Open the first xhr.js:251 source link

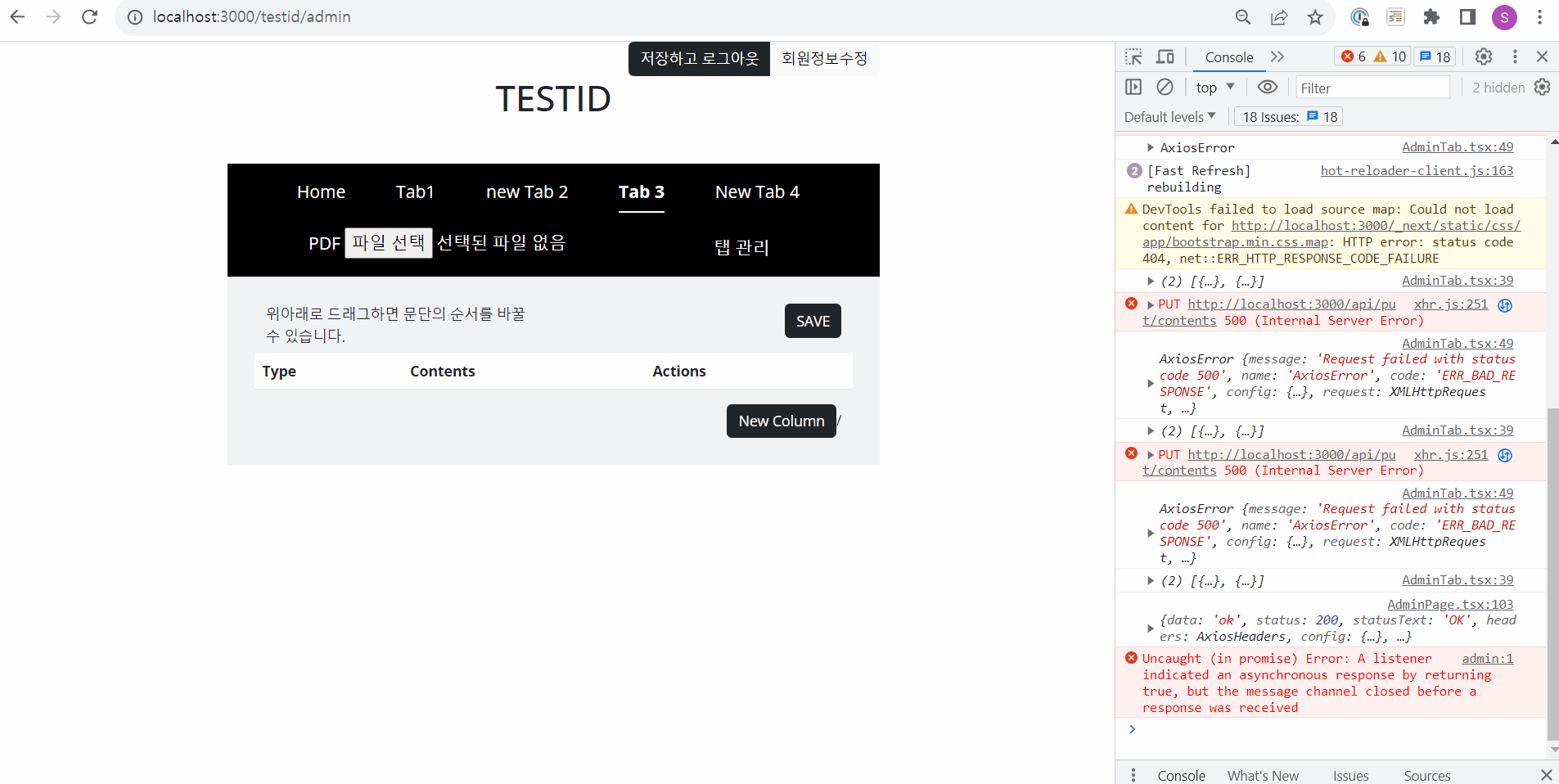[1451, 304]
